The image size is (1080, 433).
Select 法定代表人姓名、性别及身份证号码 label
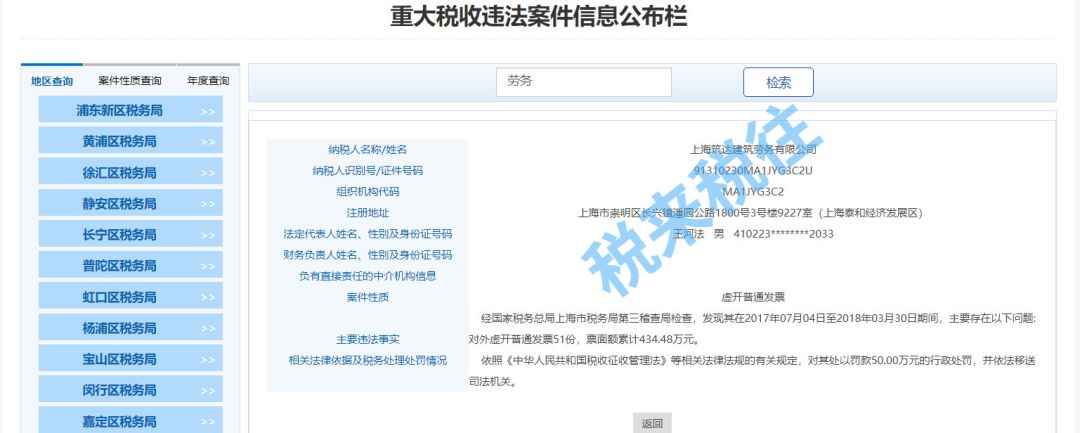[x=367, y=234]
